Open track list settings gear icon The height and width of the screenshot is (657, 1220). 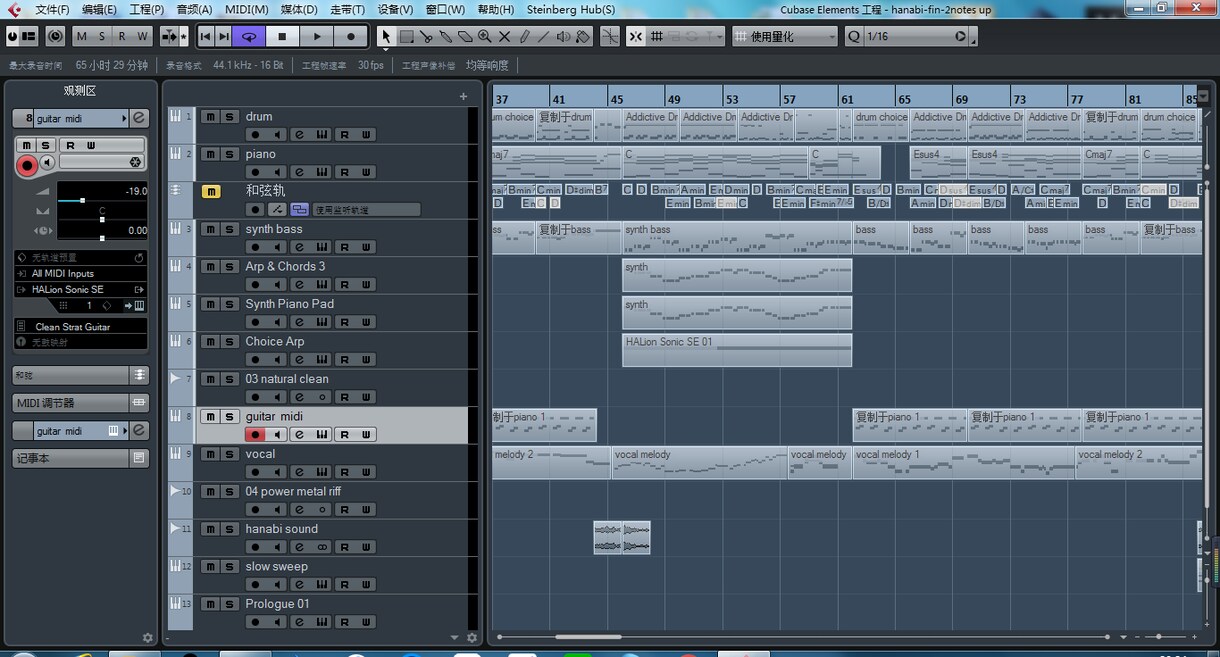point(472,637)
